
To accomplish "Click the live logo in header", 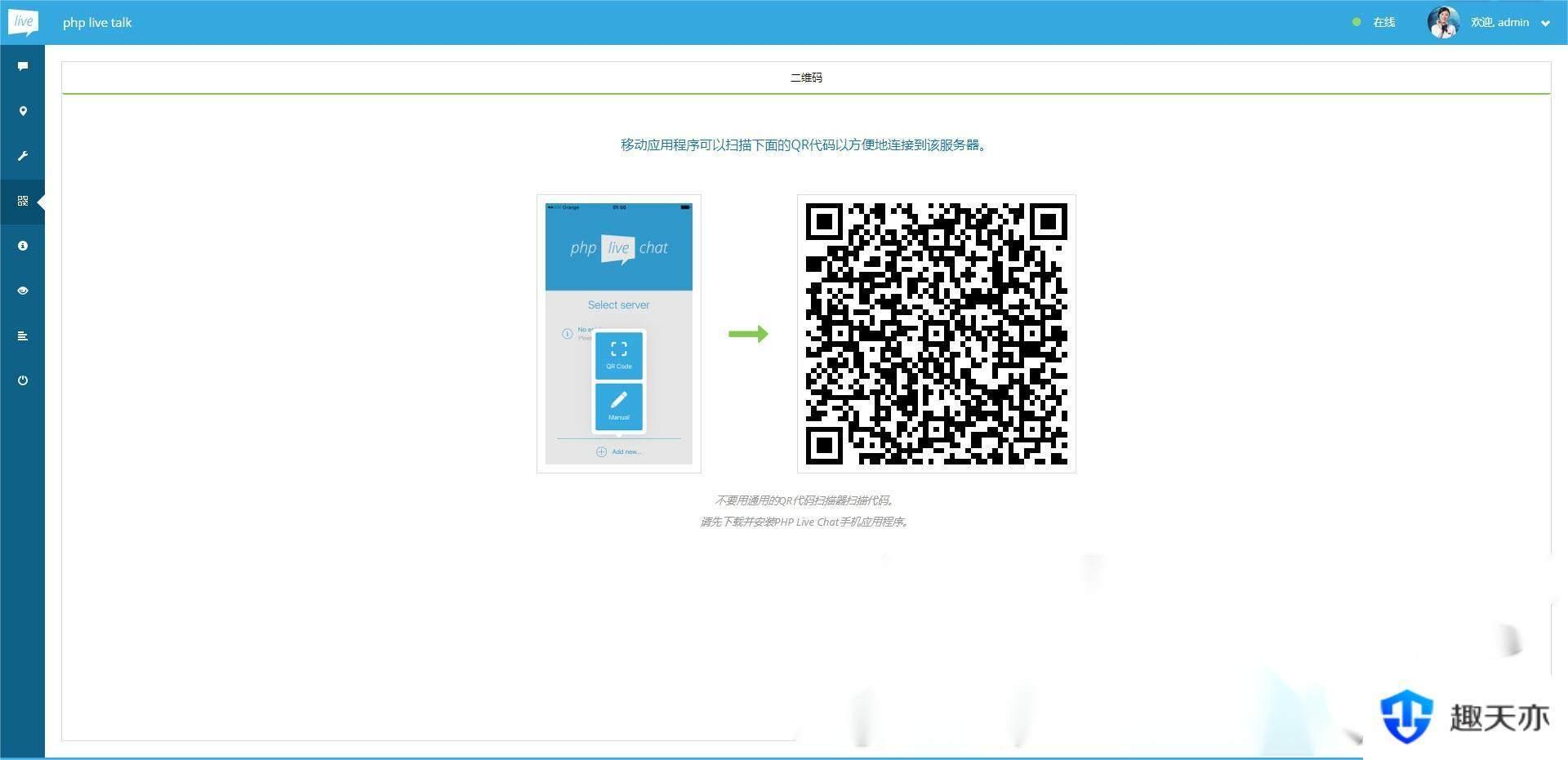I will click(23, 22).
